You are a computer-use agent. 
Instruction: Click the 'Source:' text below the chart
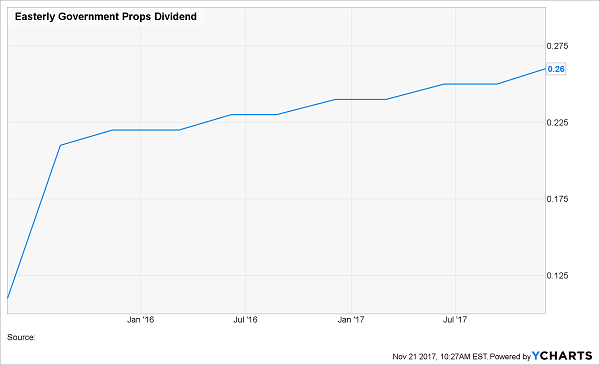point(21,337)
